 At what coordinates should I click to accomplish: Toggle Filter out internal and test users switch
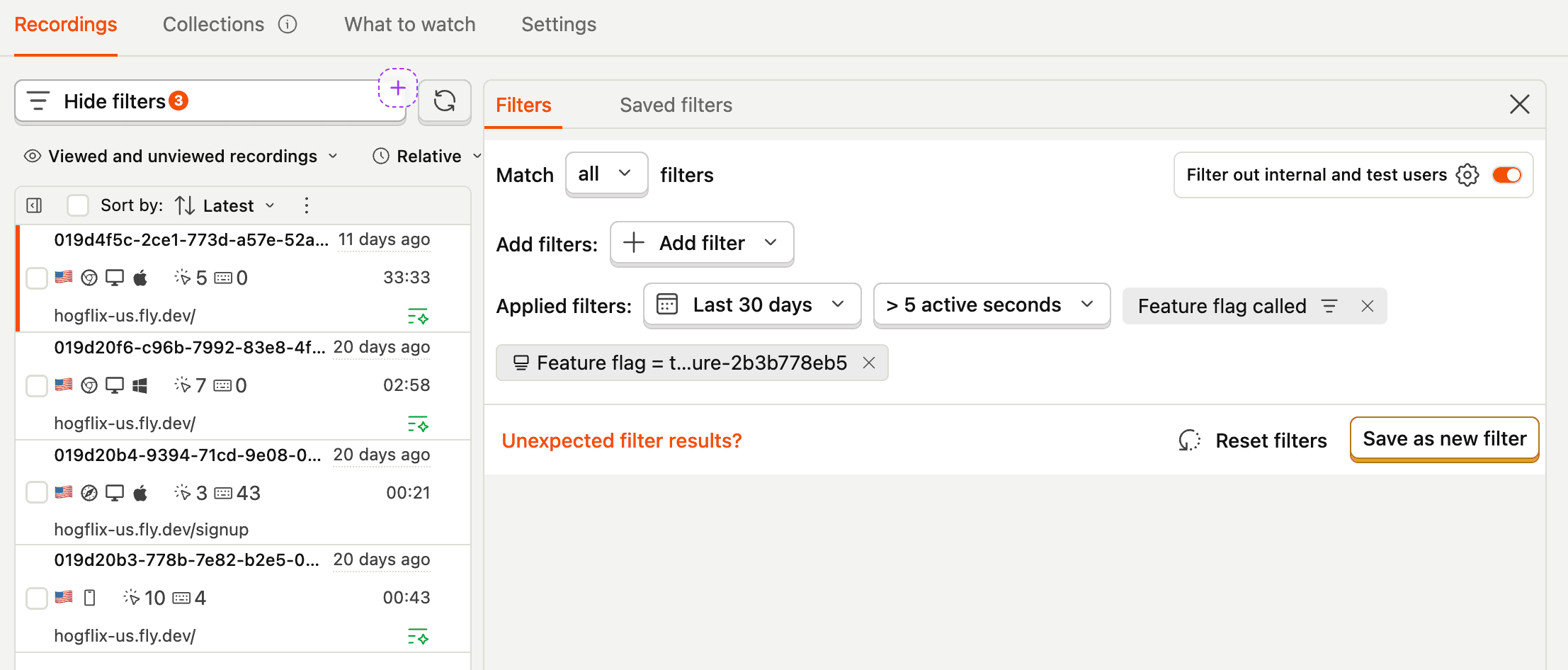[1506, 175]
